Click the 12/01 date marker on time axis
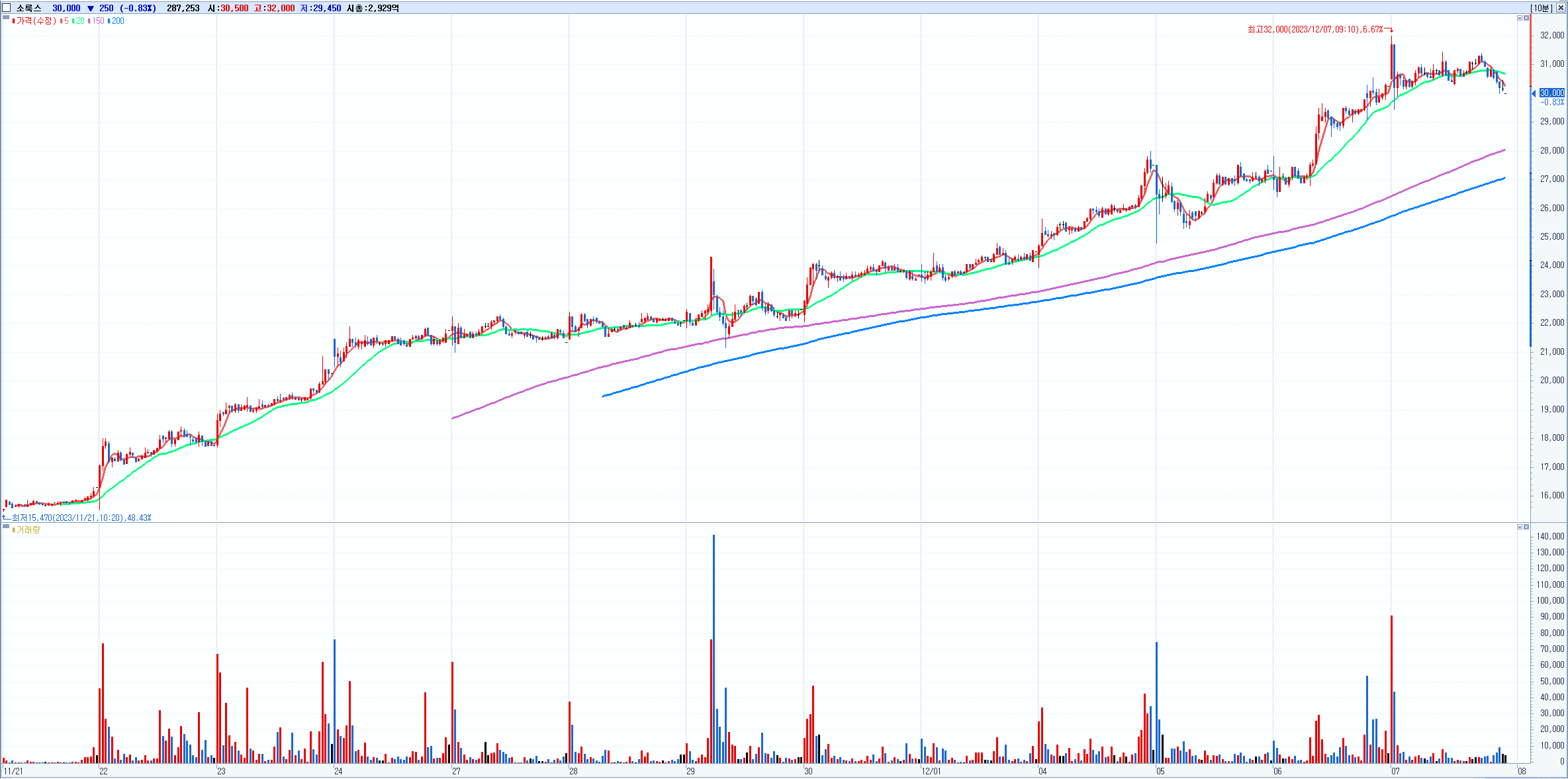The height and width of the screenshot is (779, 1568). click(931, 771)
